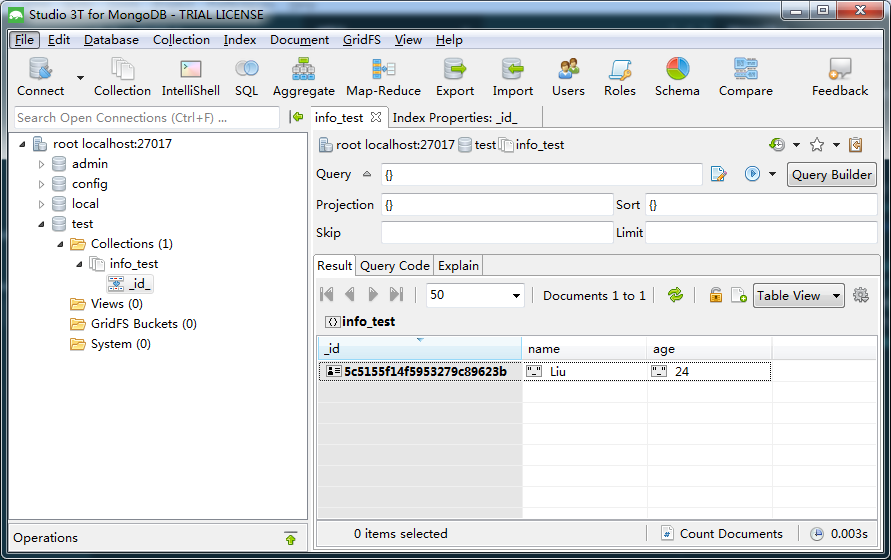
Task: Collapse the Query bar with triangle toggle
Action: pyautogui.click(x=367, y=174)
